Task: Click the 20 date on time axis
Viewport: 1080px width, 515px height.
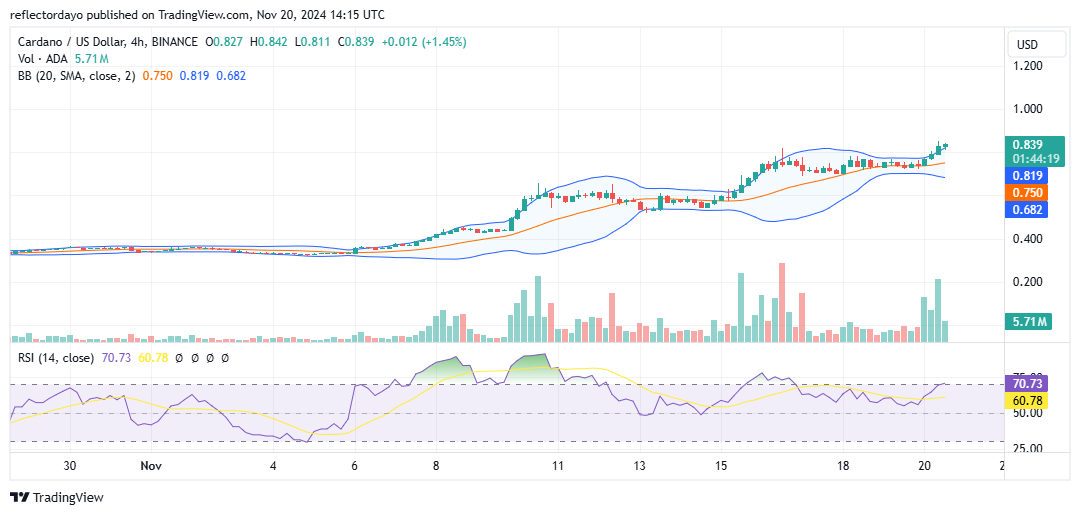Action: pyautogui.click(x=924, y=466)
